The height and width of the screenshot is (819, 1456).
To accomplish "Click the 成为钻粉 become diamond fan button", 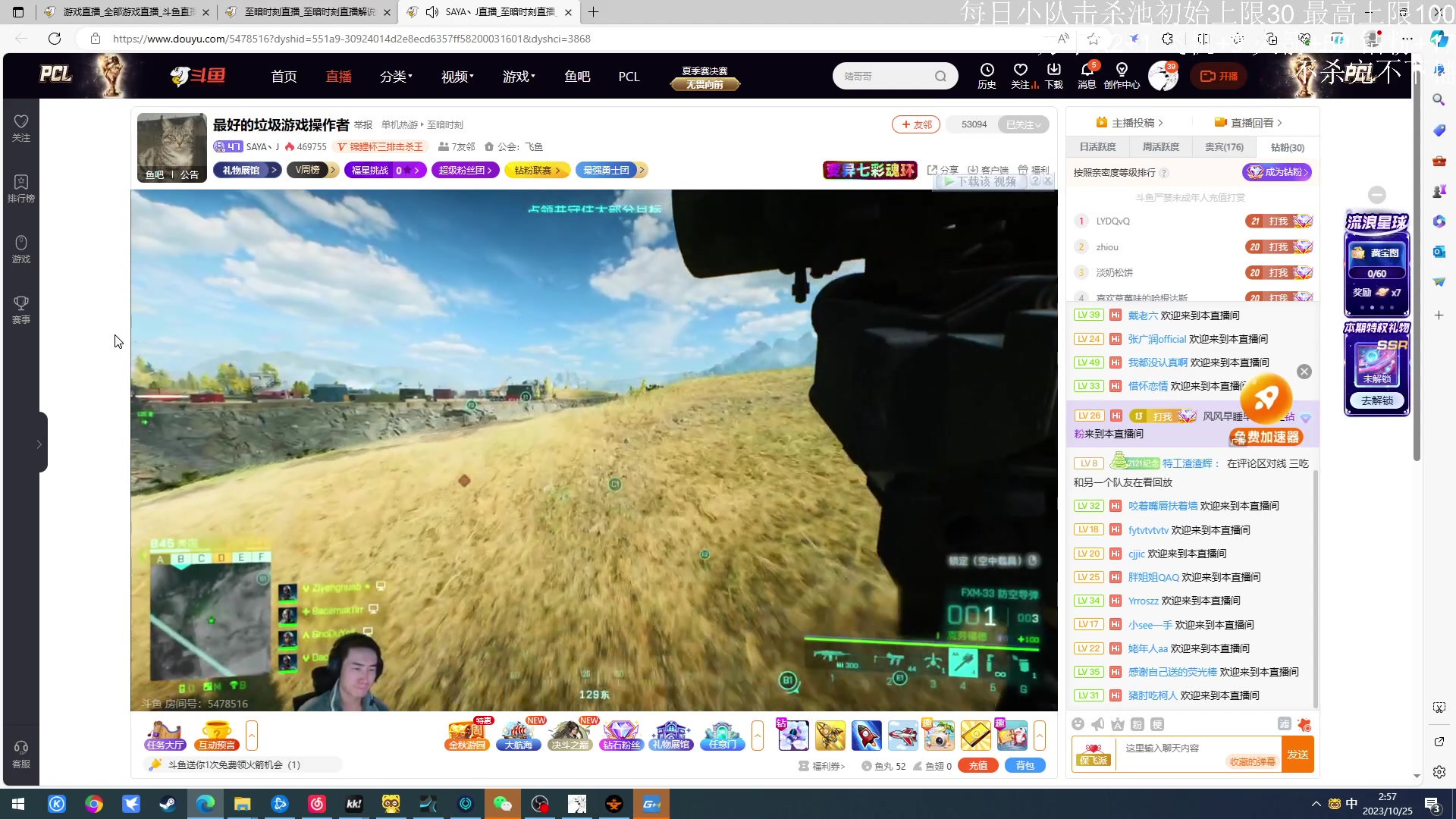I will click(1277, 172).
